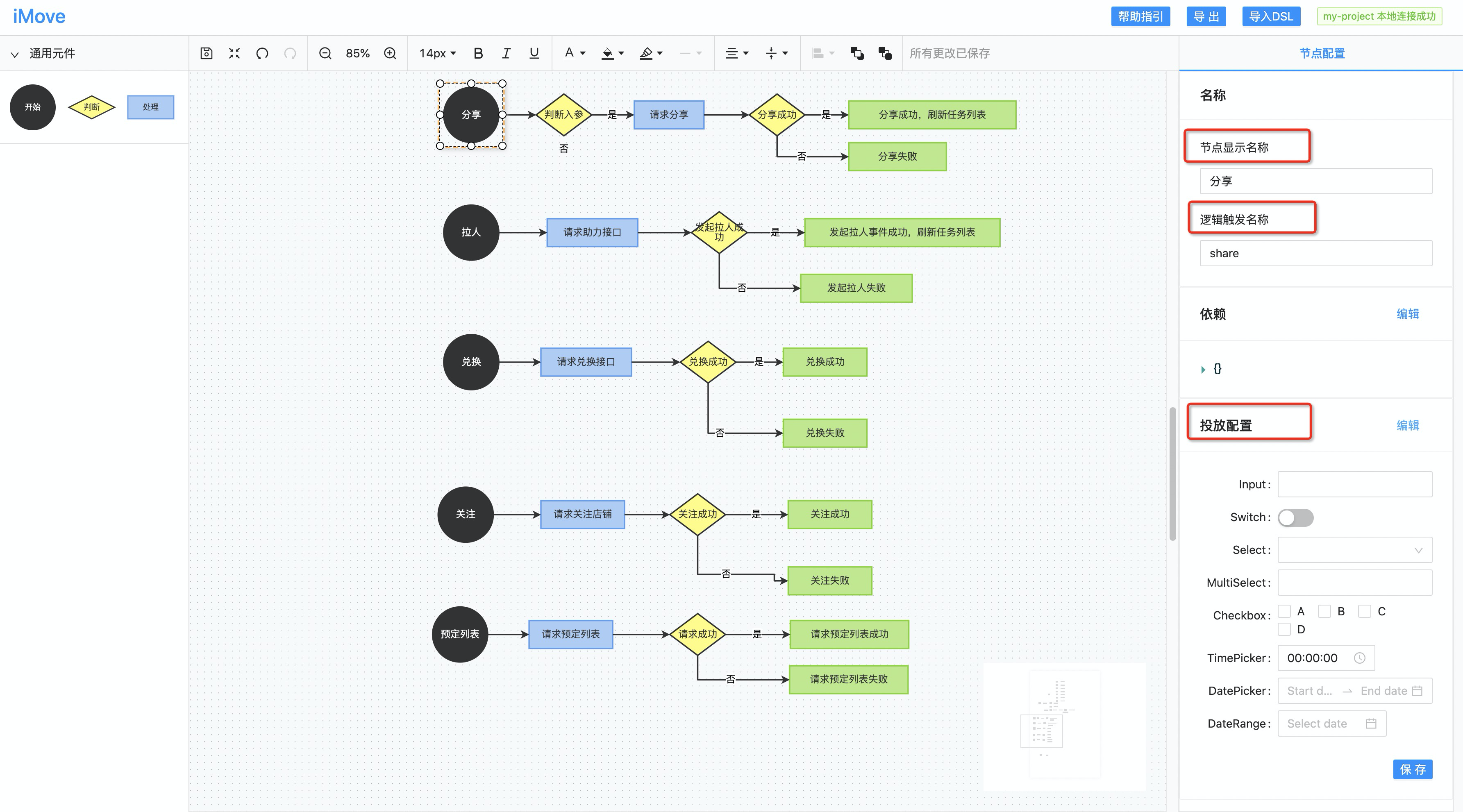Zoom in the canvas with the plus magnifier
1463x812 pixels.
(390, 53)
